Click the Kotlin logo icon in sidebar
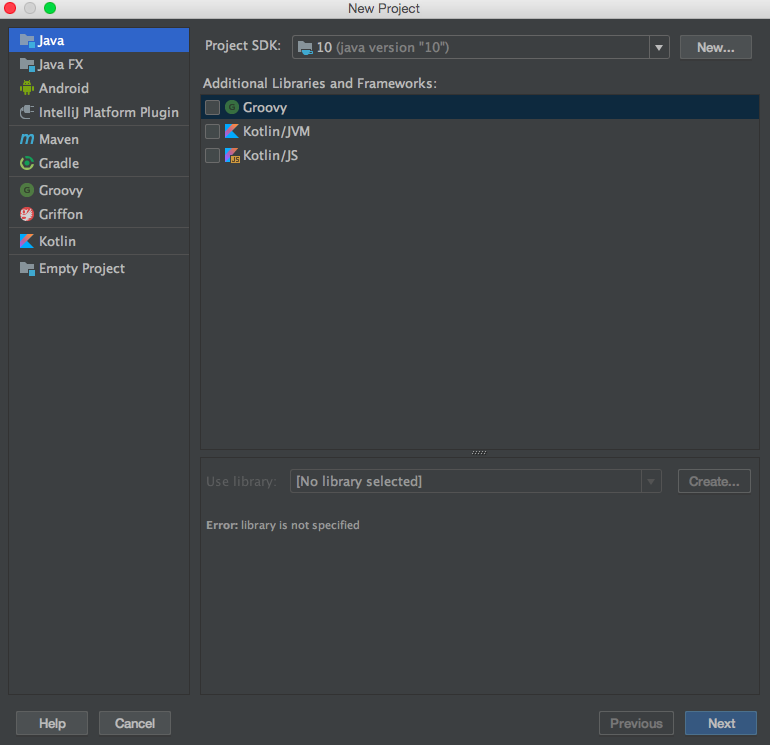 tap(27, 241)
